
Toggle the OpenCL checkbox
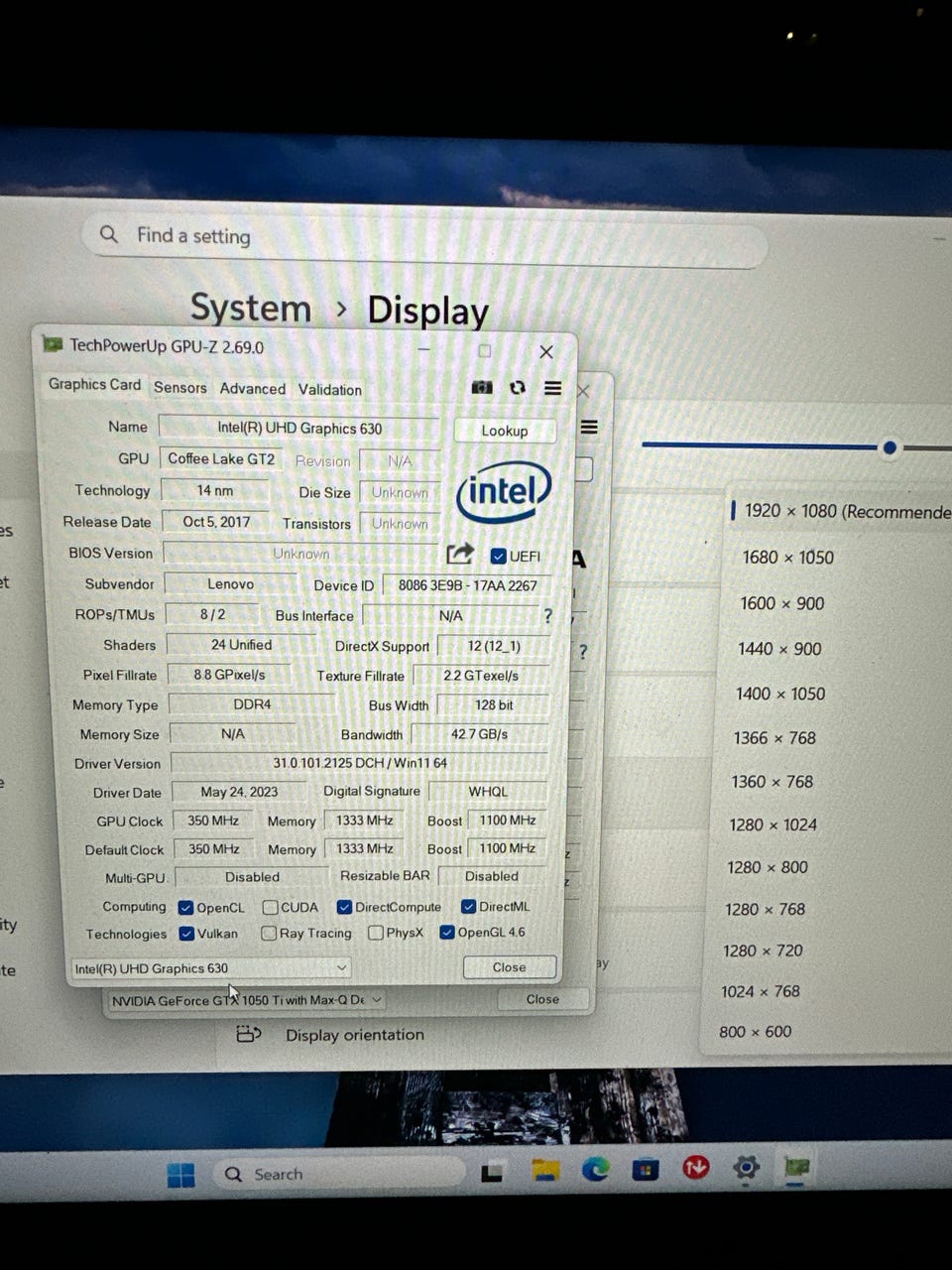[185, 908]
